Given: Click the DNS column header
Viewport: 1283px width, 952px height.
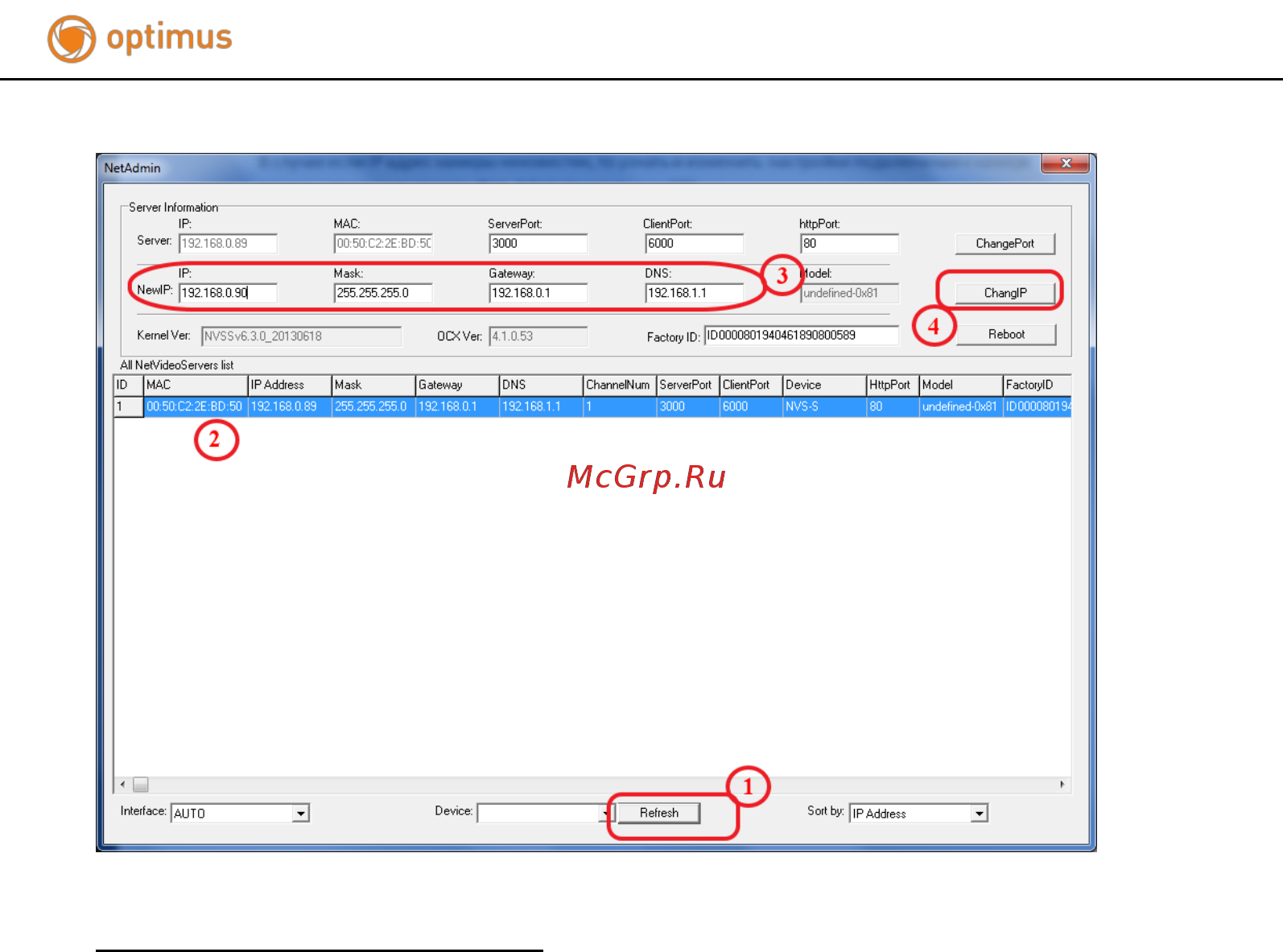Looking at the screenshot, I should [x=541, y=385].
